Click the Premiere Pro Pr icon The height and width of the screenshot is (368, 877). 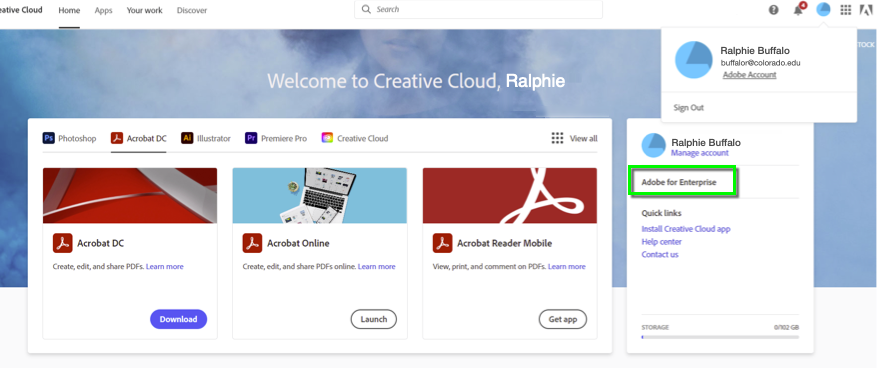251,138
